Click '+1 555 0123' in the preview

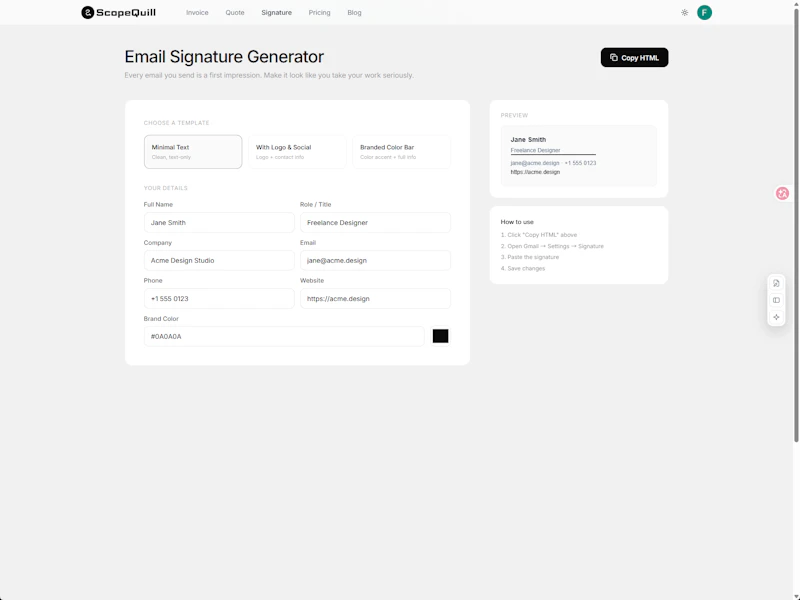580,163
